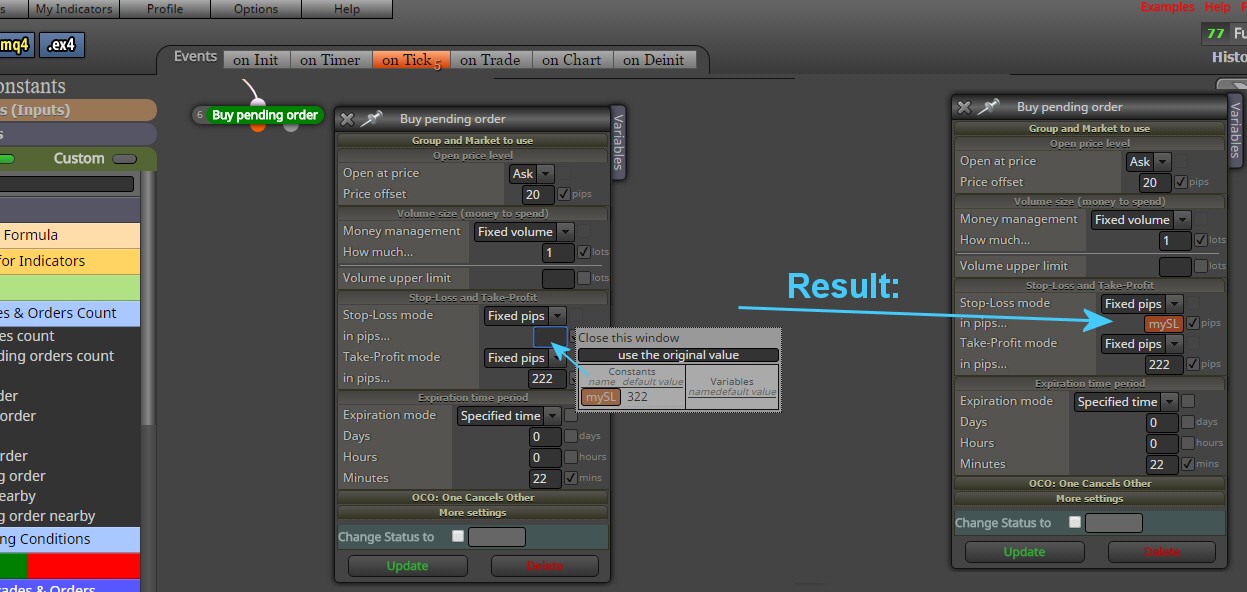Pin the left Buy pending order dialog
This screenshot has height=592, width=1247.
click(372, 119)
